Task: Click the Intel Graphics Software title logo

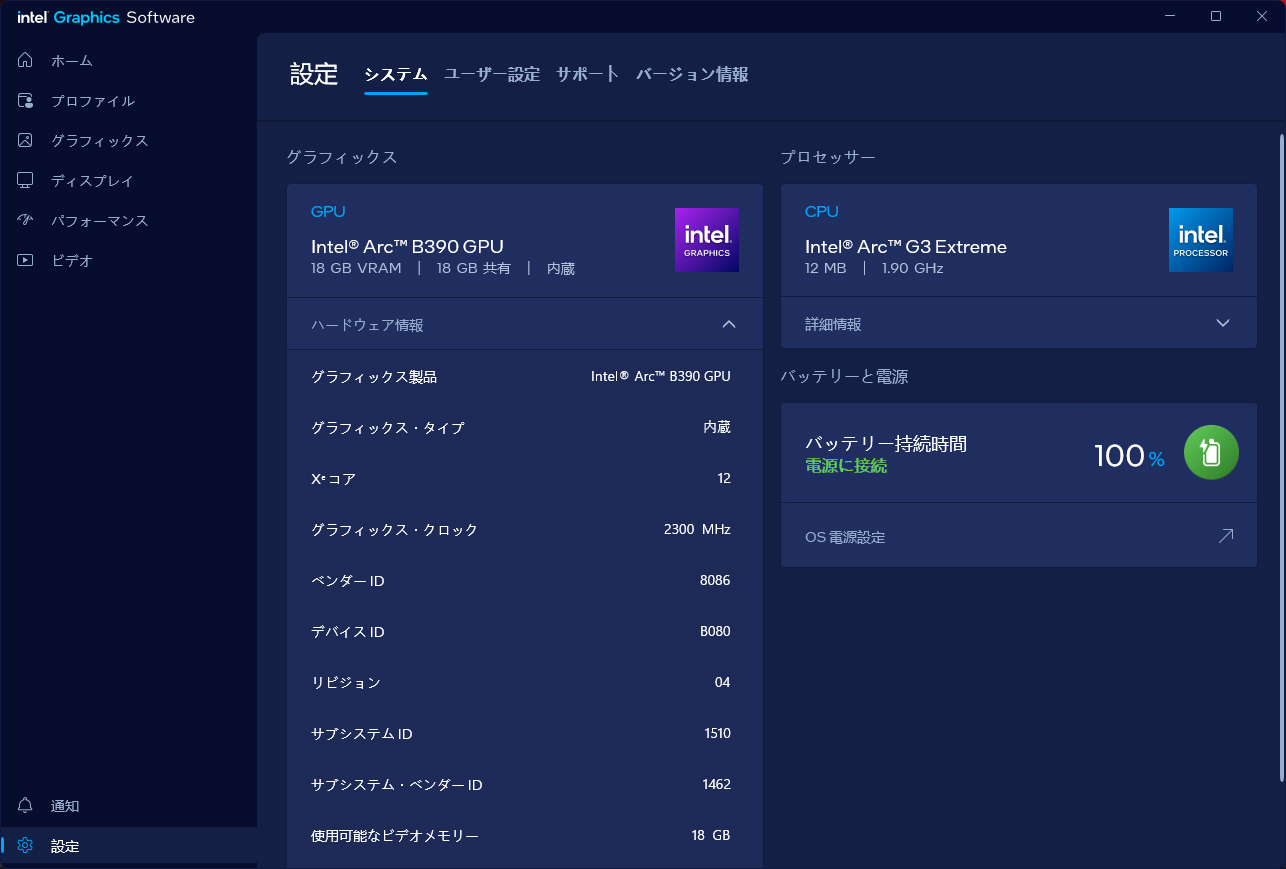Action: click(x=106, y=17)
